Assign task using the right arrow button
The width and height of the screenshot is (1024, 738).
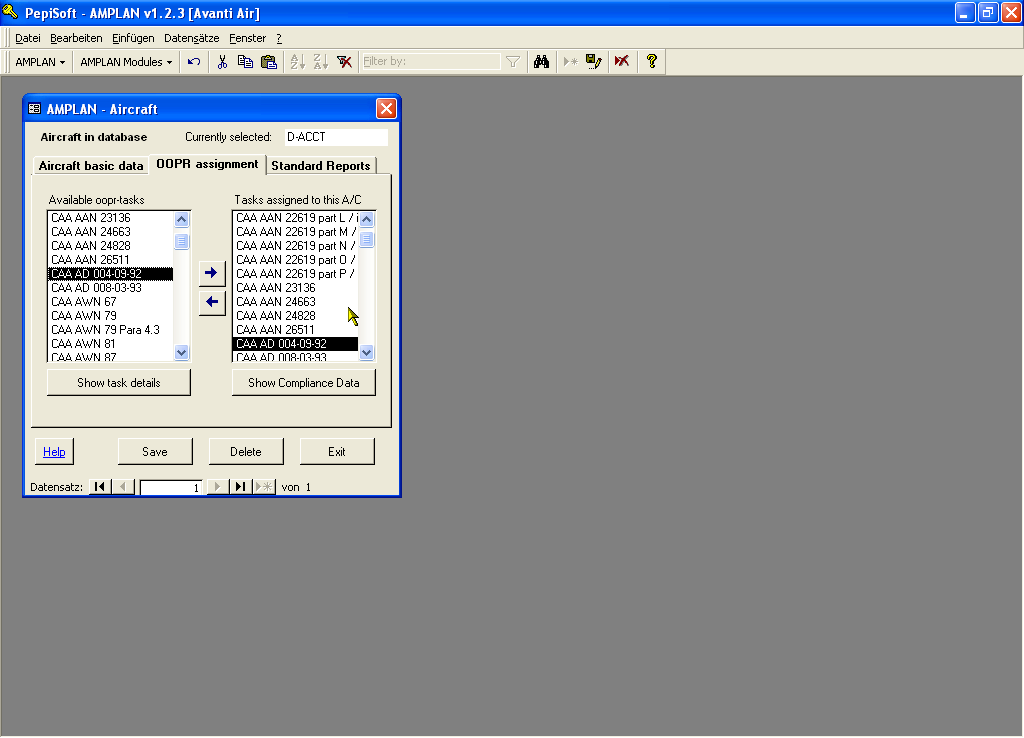211,273
